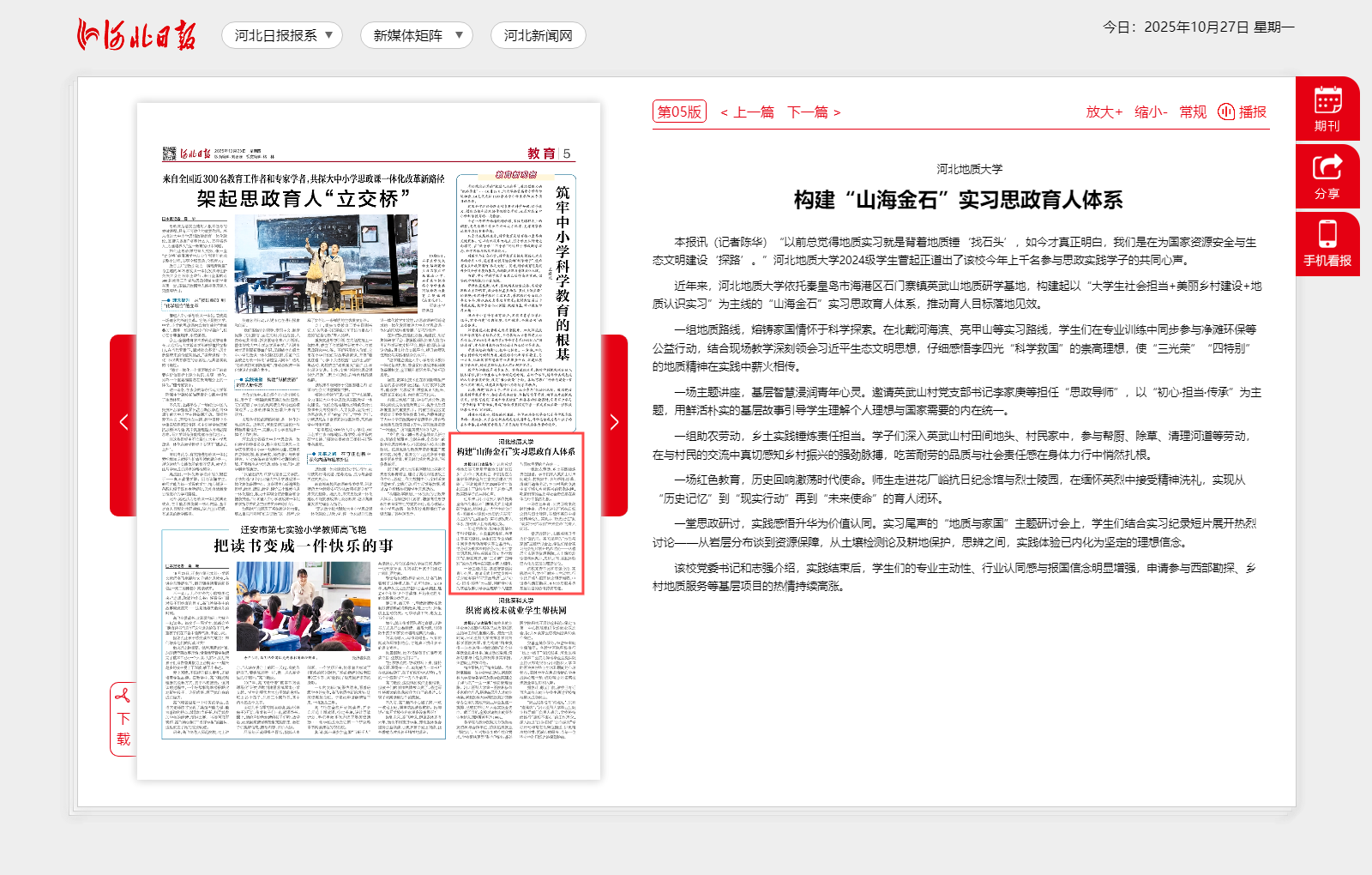Open the 河北新闻网 link

click(x=538, y=35)
